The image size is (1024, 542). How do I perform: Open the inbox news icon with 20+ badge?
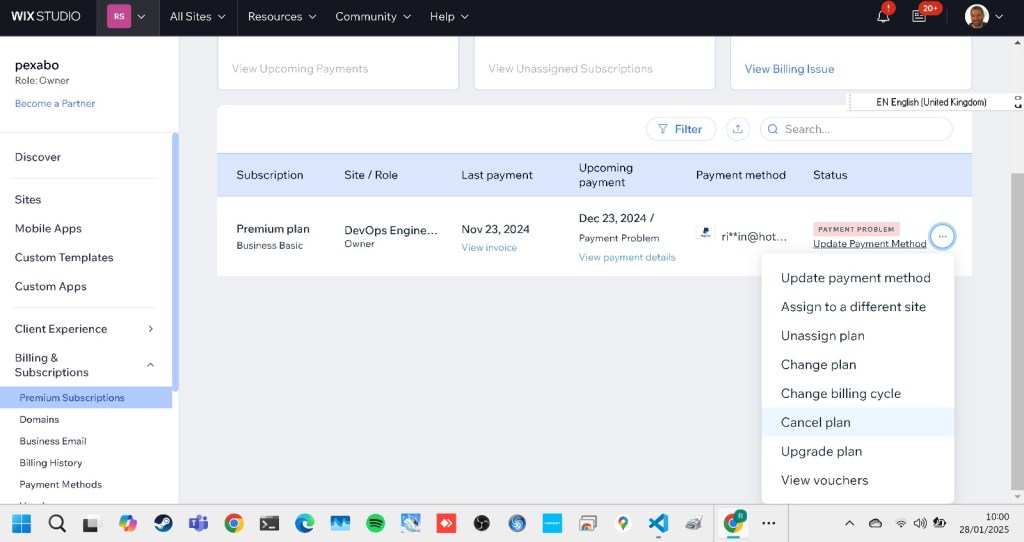click(920, 16)
